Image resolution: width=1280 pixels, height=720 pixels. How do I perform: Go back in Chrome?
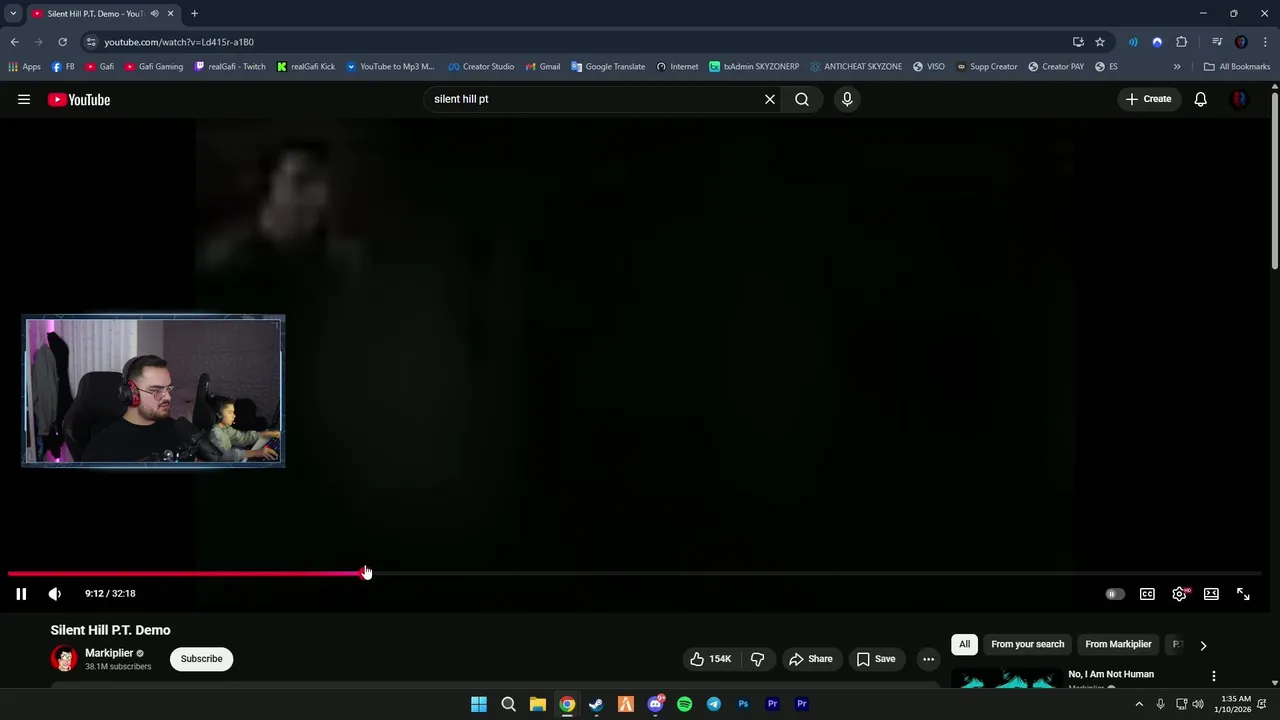(15, 42)
